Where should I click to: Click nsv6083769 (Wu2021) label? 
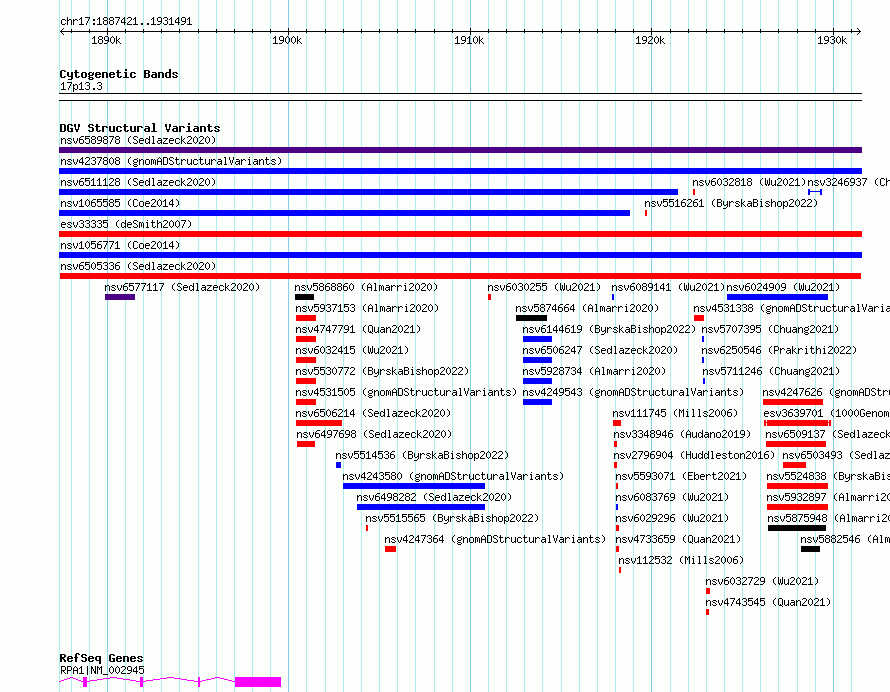672,497
